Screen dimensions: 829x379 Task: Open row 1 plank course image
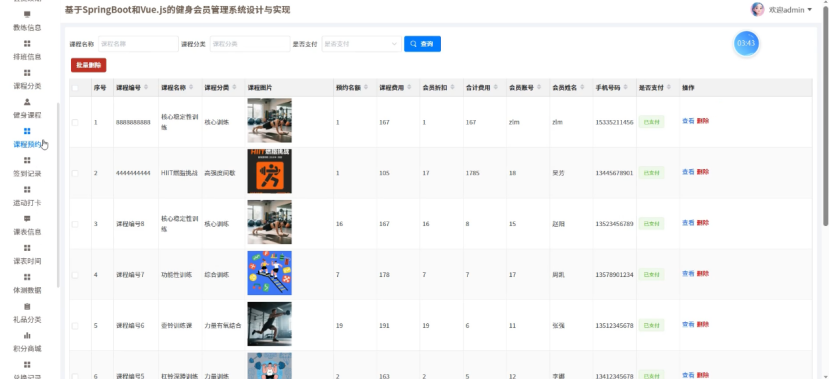[269, 121]
